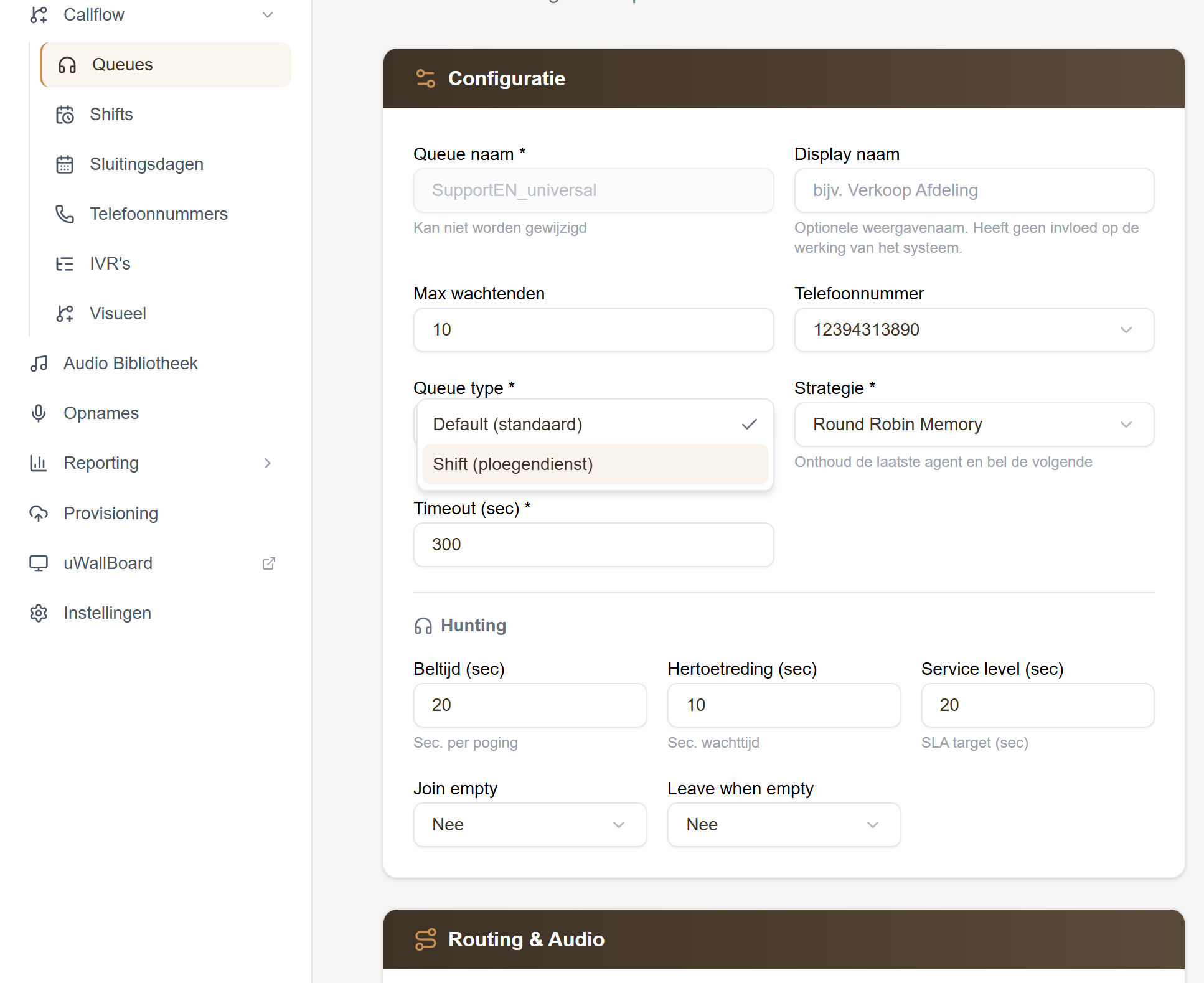Screen dimensions: 1204x983
Task: Click the Routing & Audio route icon
Action: click(x=426, y=939)
